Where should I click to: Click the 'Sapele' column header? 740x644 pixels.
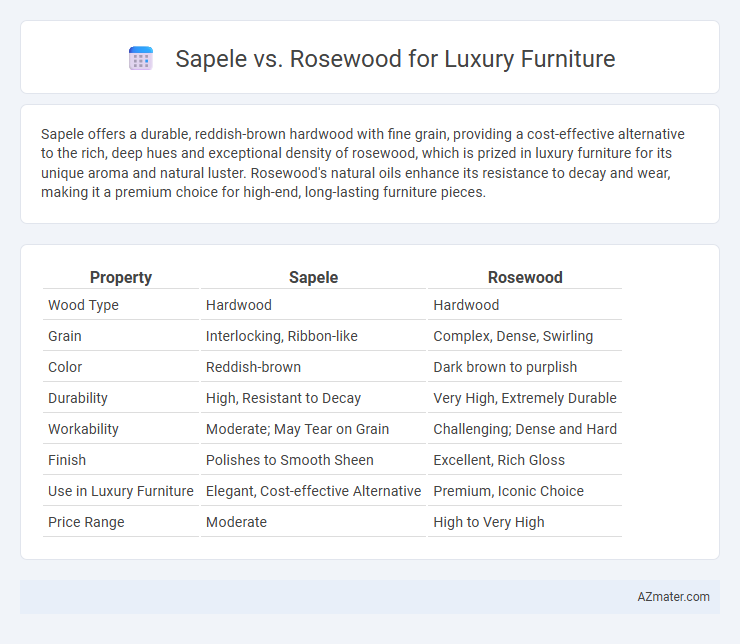[x=313, y=277]
